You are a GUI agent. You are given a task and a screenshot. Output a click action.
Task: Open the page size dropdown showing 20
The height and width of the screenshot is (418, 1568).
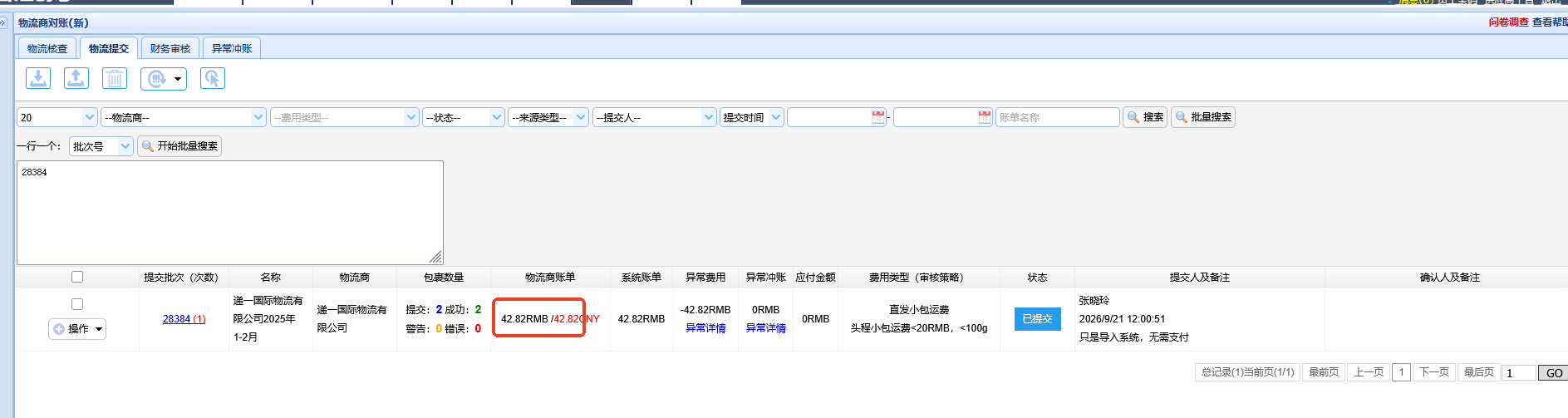click(x=57, y=117)
